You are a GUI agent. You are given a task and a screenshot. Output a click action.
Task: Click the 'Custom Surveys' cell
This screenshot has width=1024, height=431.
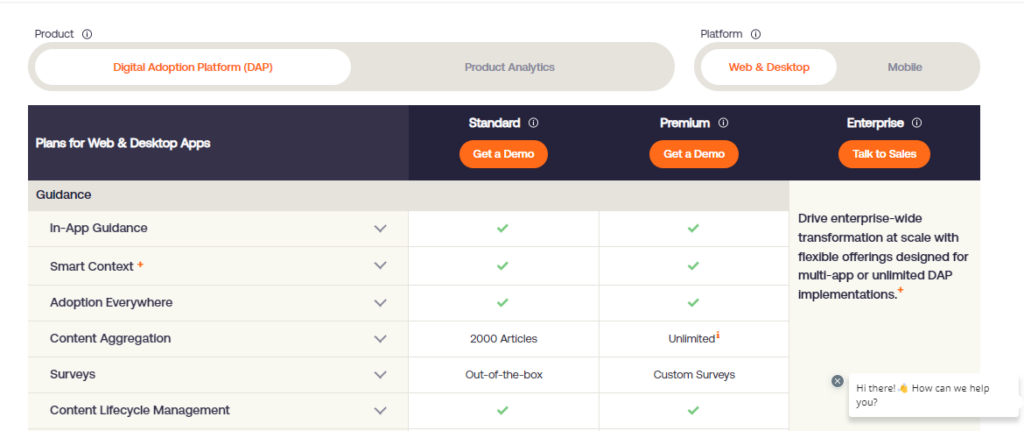pos(694,375)
